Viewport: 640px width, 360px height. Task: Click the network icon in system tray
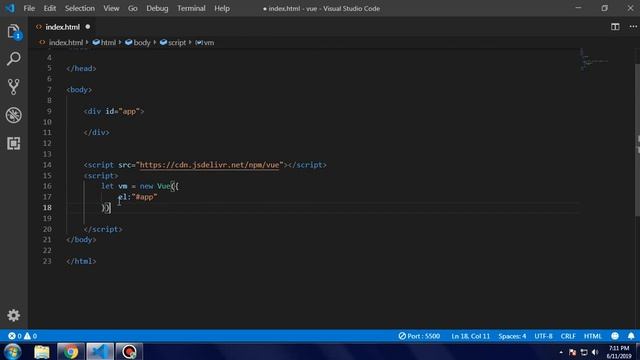point(584,352)
